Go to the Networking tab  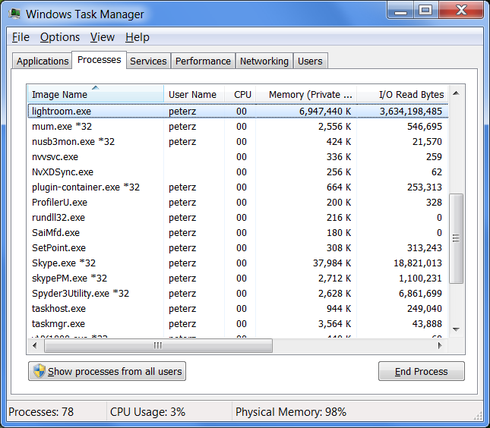[x=264, y=61]
